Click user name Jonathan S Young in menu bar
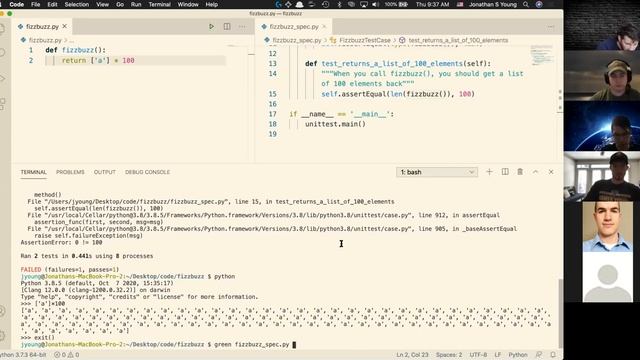The height and width of the screenshot is (360, 640). click(x=493, y=4)
